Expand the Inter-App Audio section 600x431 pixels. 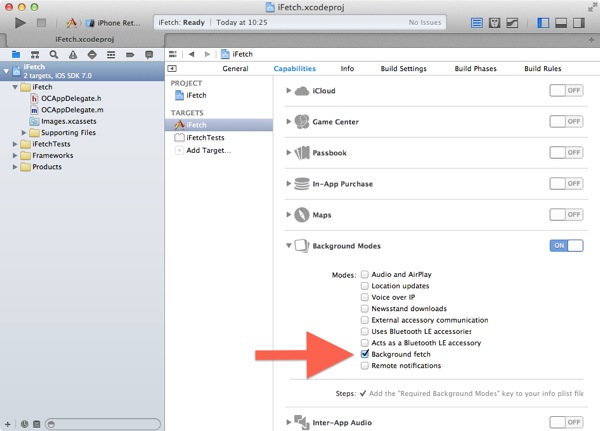point(289,423)
